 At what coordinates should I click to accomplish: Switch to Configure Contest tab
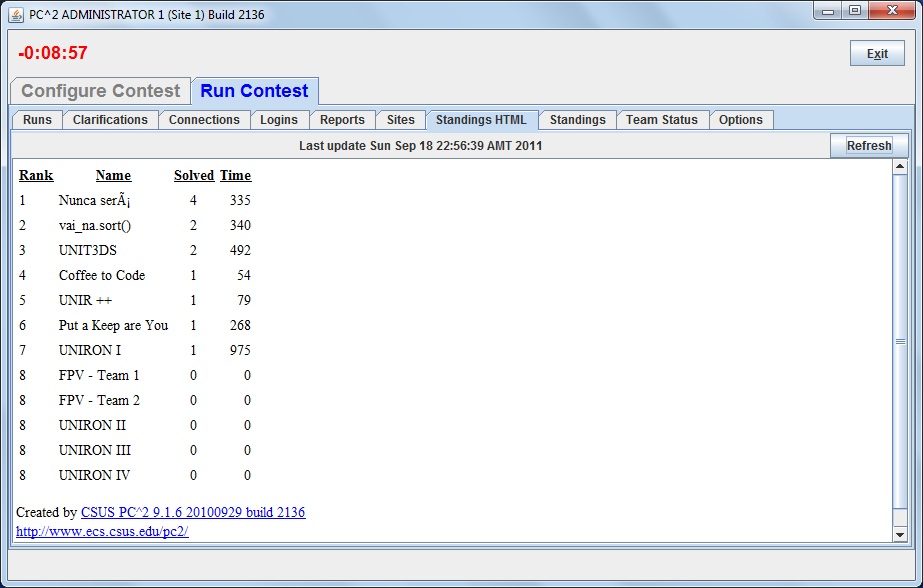[x=100, y=91]
